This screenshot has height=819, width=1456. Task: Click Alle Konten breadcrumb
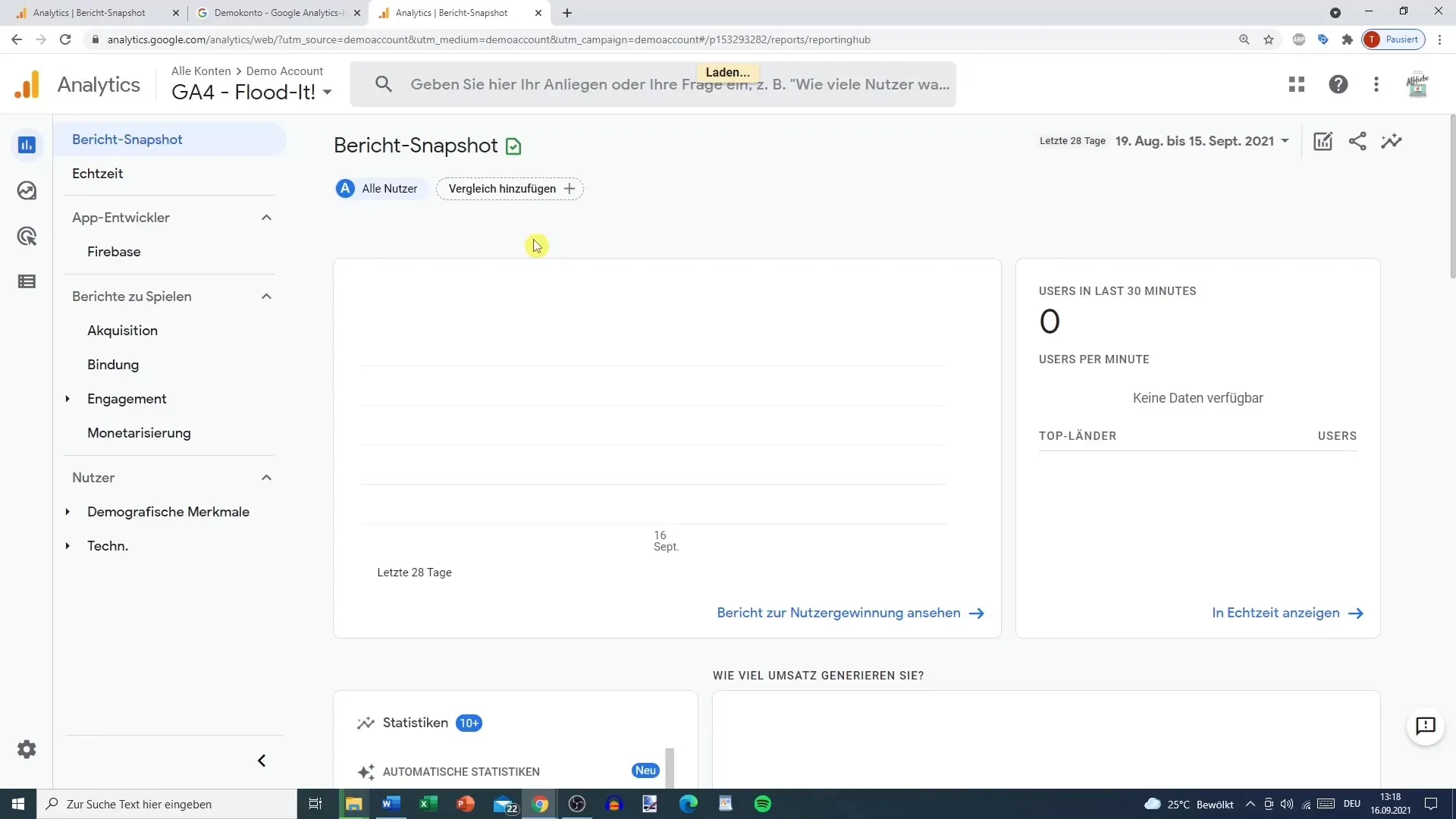point(201,71)
